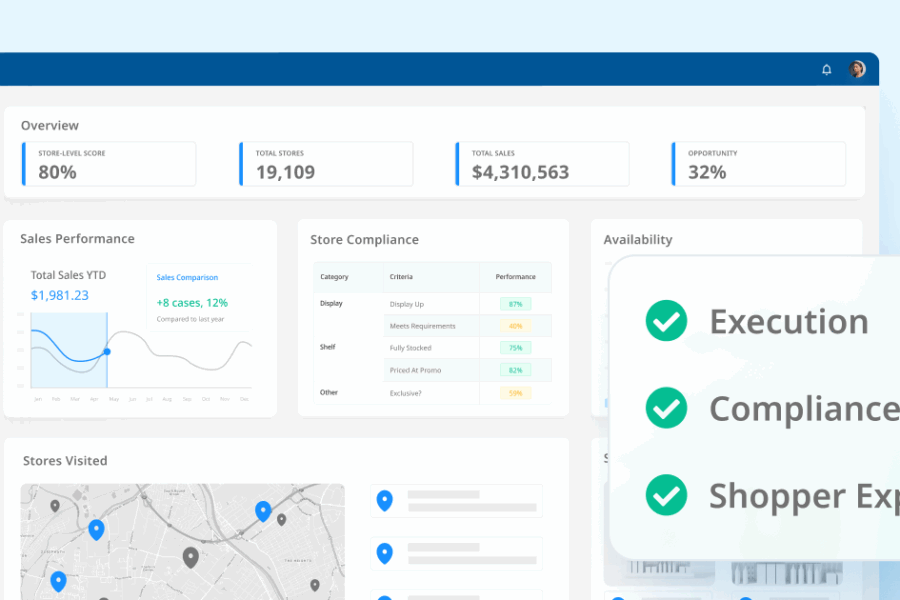Click the blue pin in the second store list row

click(x=385, y=553)
